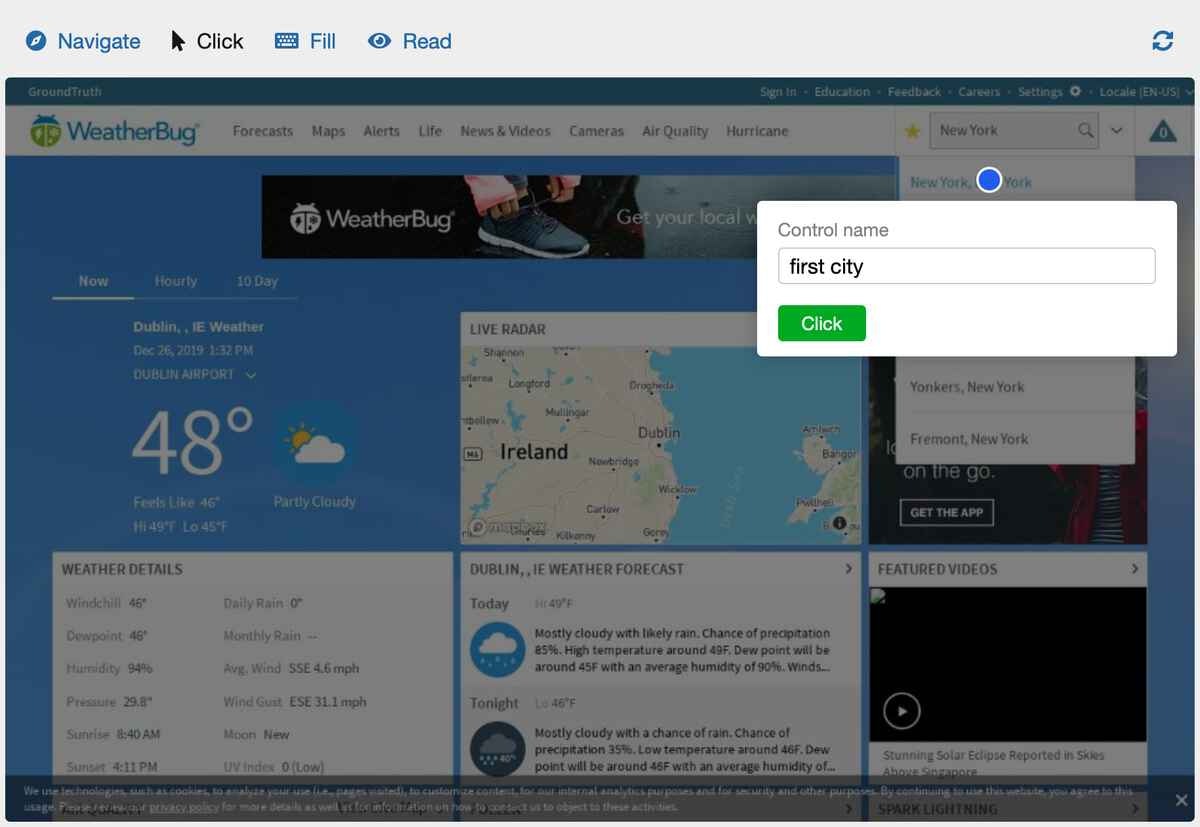Open the privacy policy link
Image resolution: width=1200 pixels, height=827 pixels.
coord(183,806)
